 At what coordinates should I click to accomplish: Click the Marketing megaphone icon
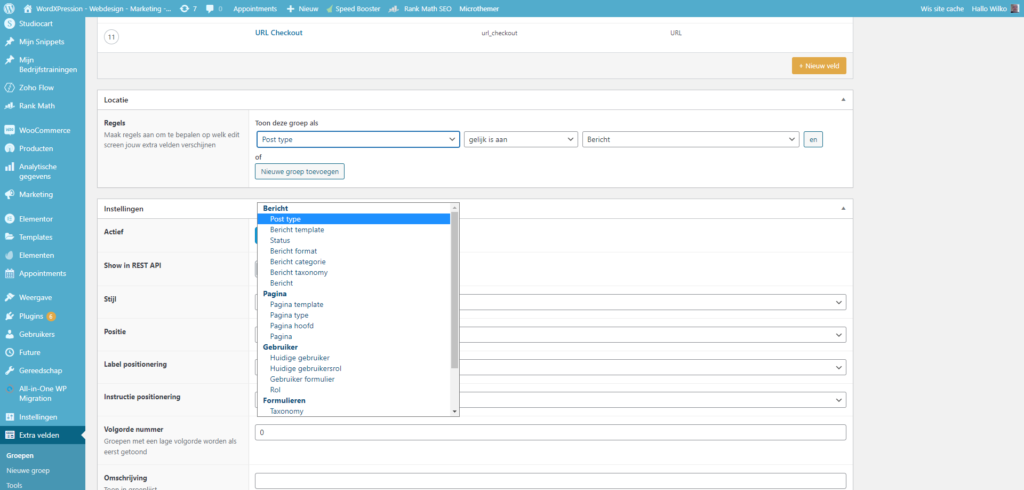[x=9, y=195]
